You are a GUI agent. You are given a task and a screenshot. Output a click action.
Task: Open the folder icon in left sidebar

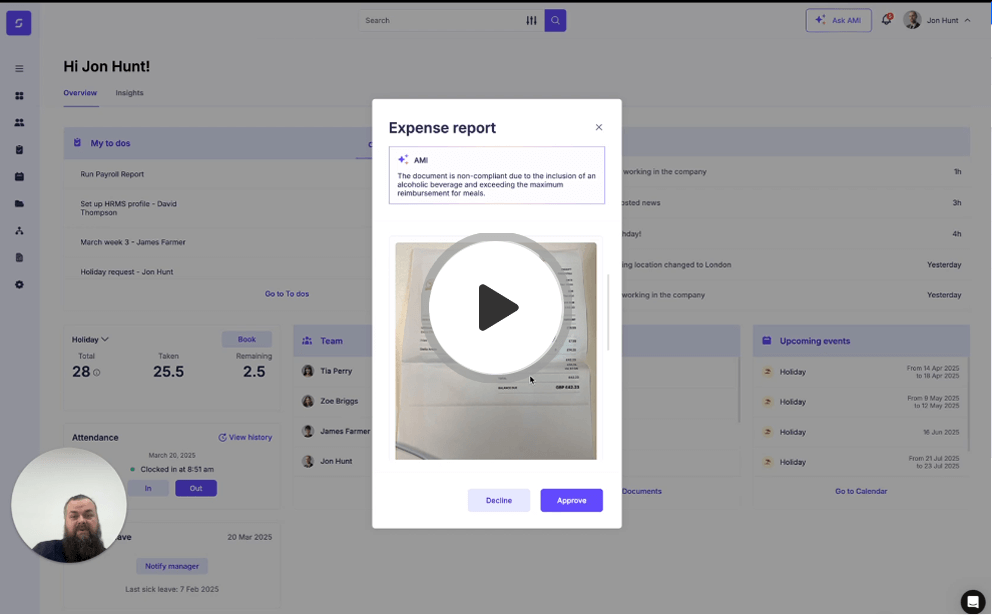click(x=19, y=204)
